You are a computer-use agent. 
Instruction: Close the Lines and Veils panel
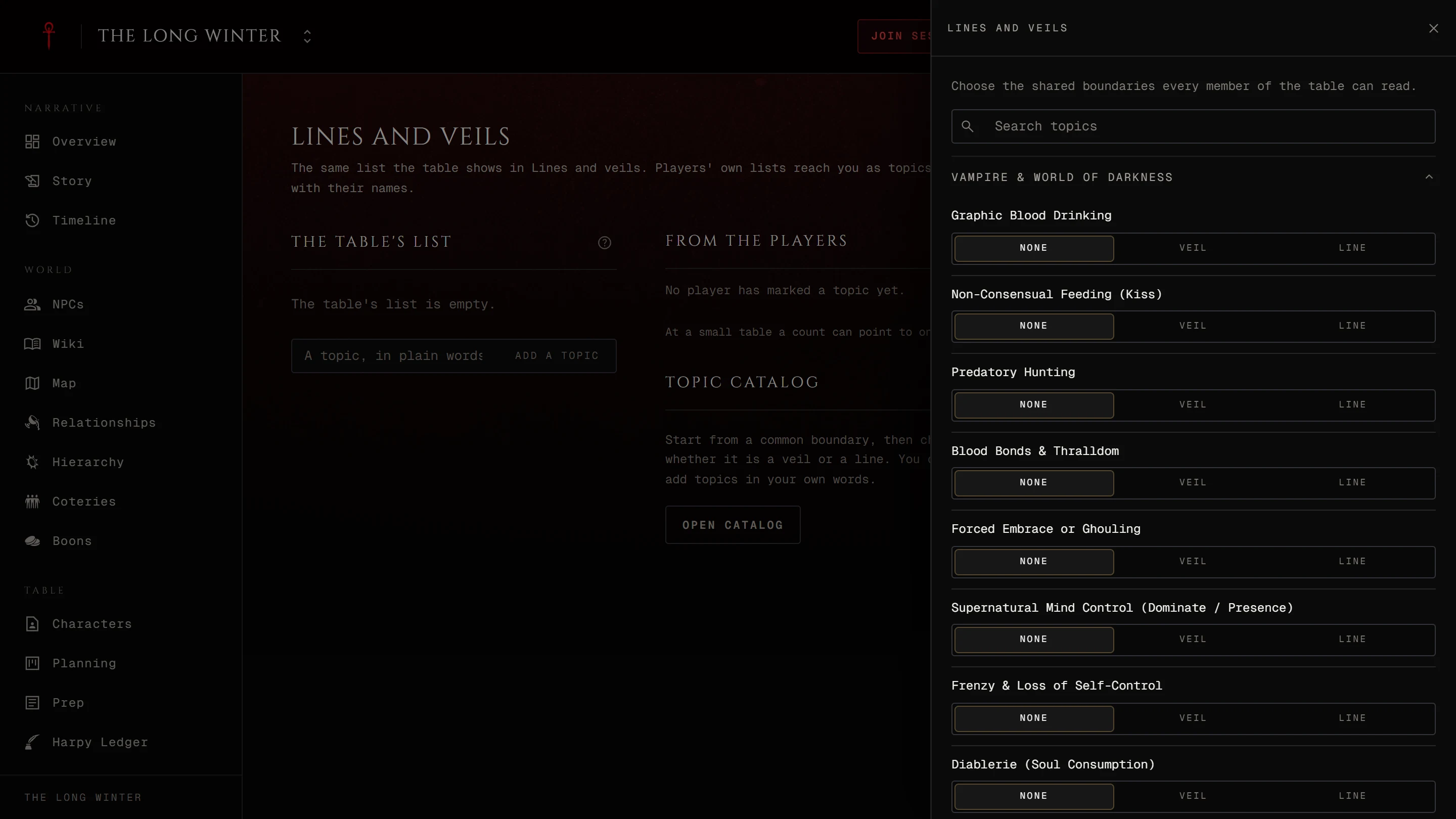tap(1433, 28)
